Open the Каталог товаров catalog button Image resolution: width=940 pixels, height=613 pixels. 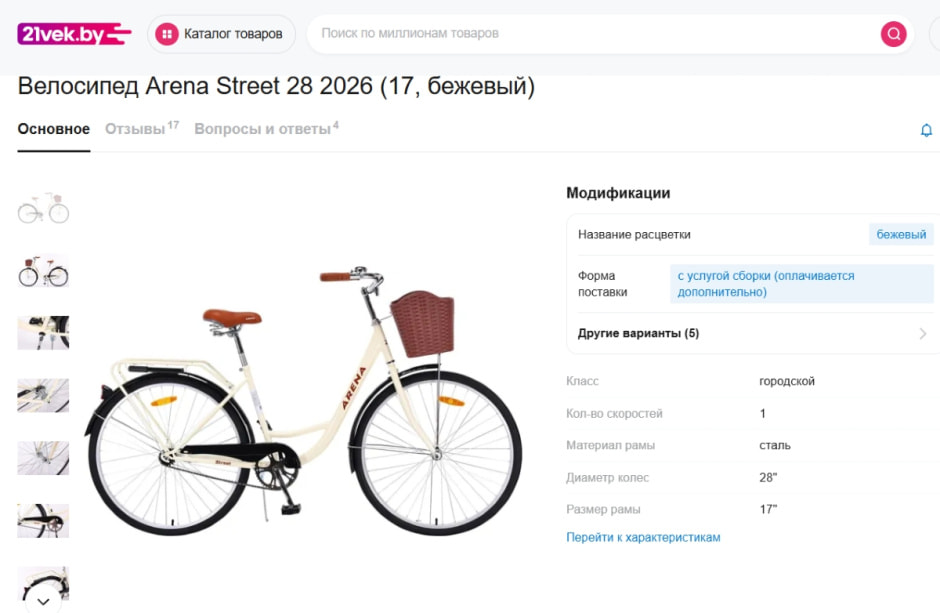tap(221, 34)
